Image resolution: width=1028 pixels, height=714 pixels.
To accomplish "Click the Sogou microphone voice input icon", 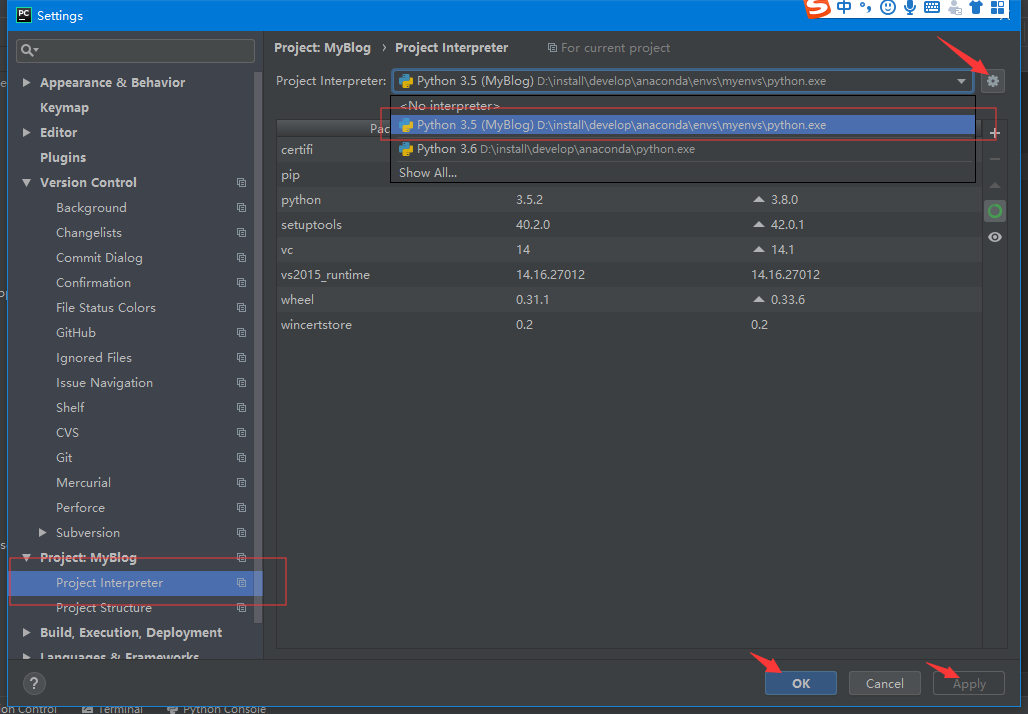I will tap(909, 8).
